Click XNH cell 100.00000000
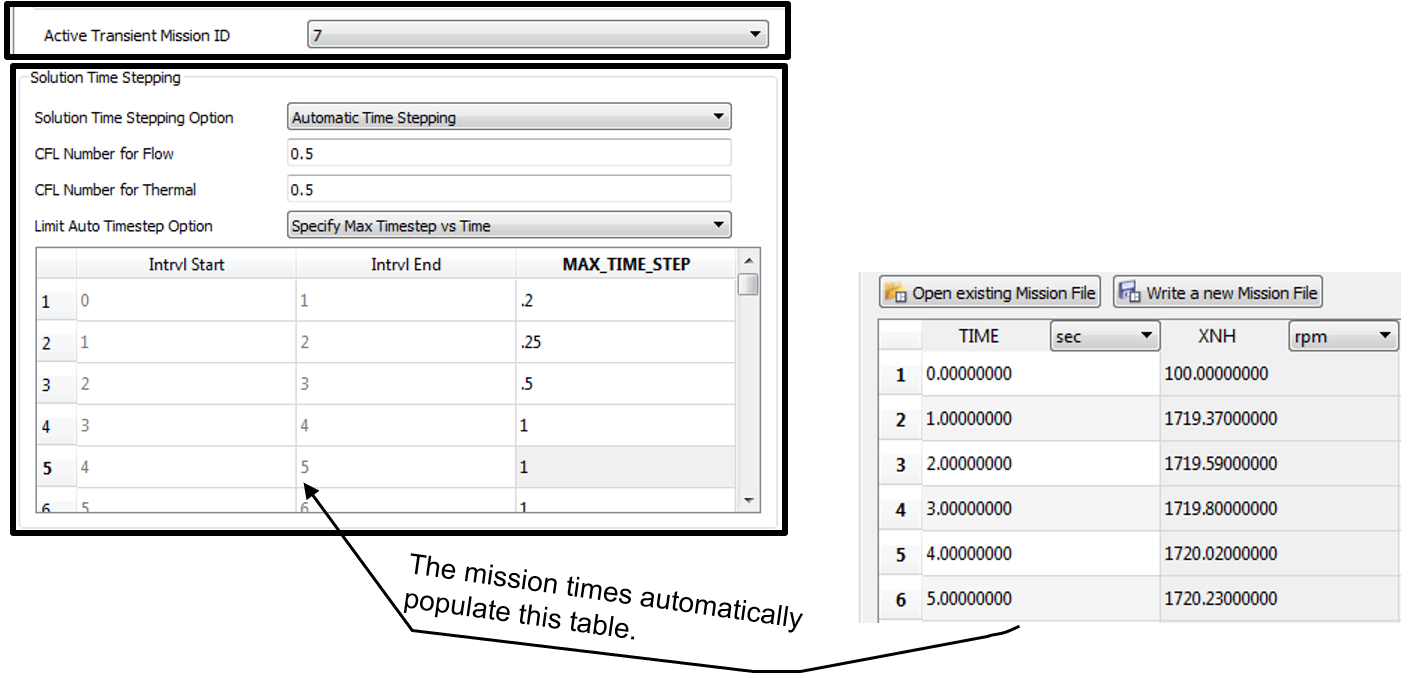 pyautogui.click(x=1280, y=374)
